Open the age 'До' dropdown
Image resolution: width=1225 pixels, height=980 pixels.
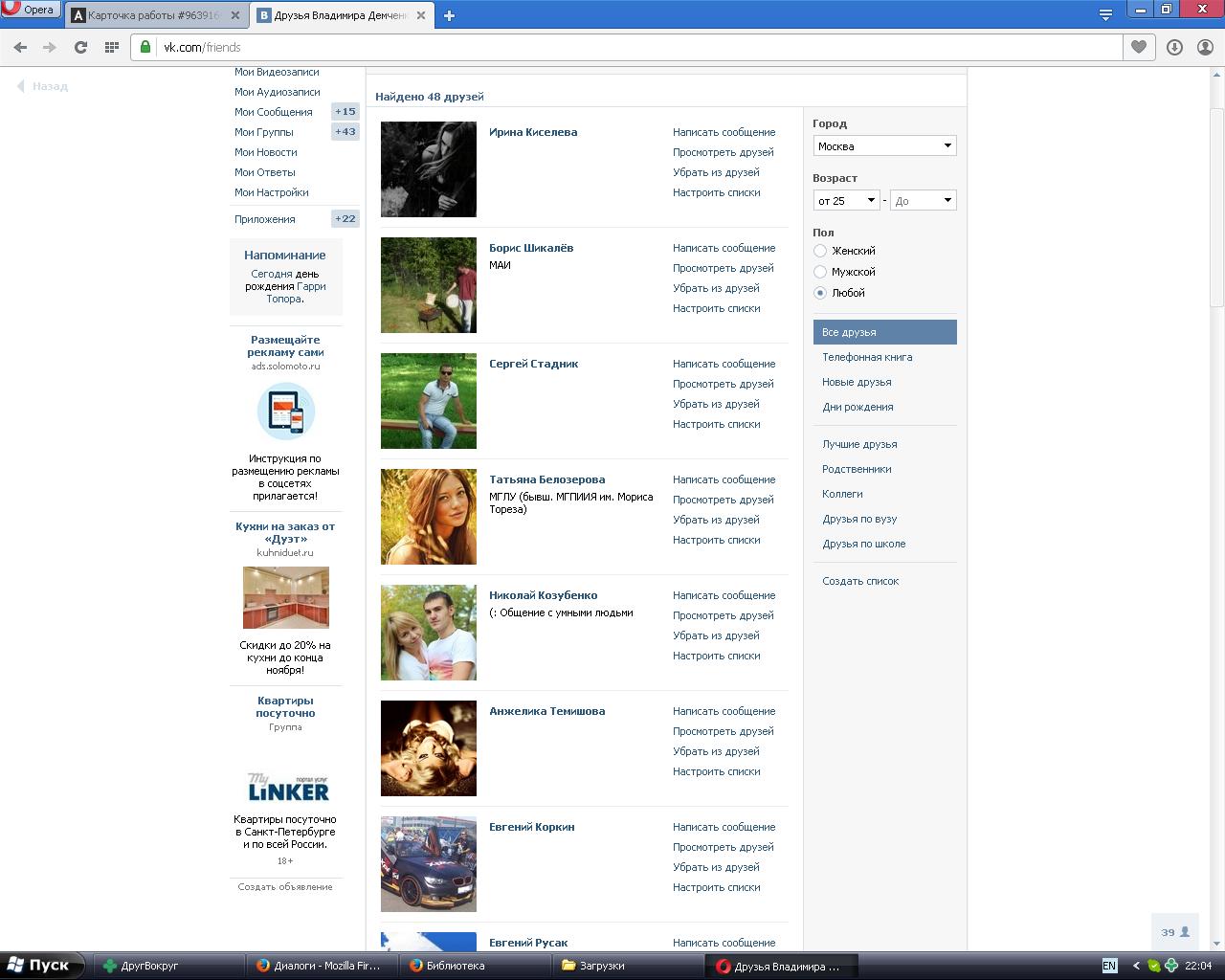point(923,200)
